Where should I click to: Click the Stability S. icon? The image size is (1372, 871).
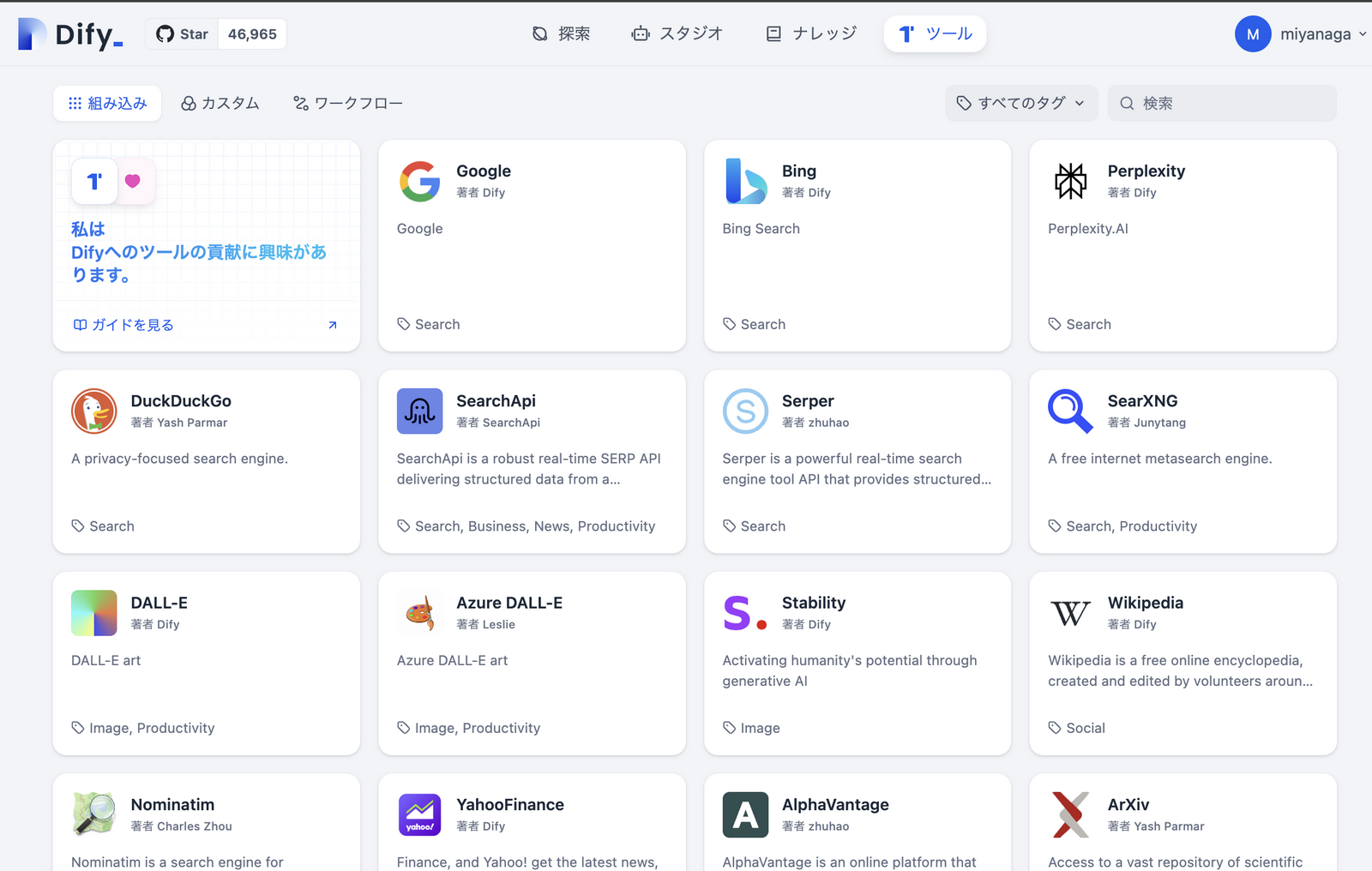(746, 612)
